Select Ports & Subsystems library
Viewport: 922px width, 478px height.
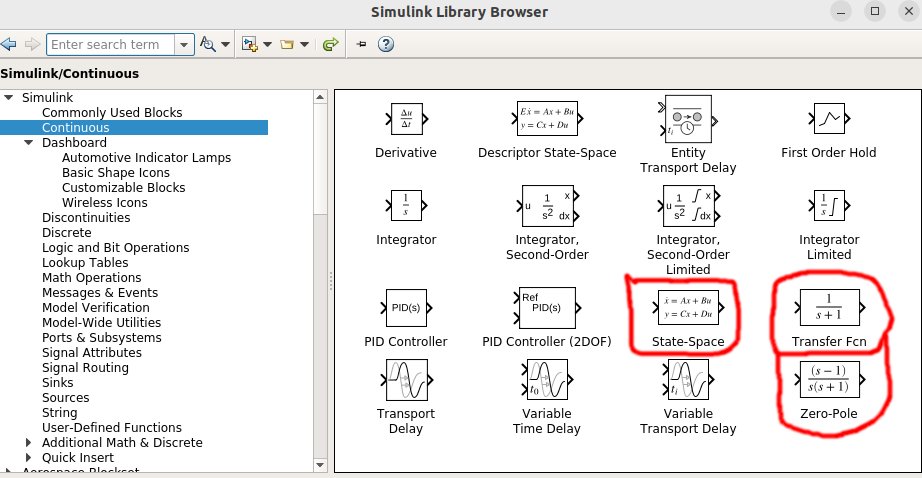click(101, 337)
